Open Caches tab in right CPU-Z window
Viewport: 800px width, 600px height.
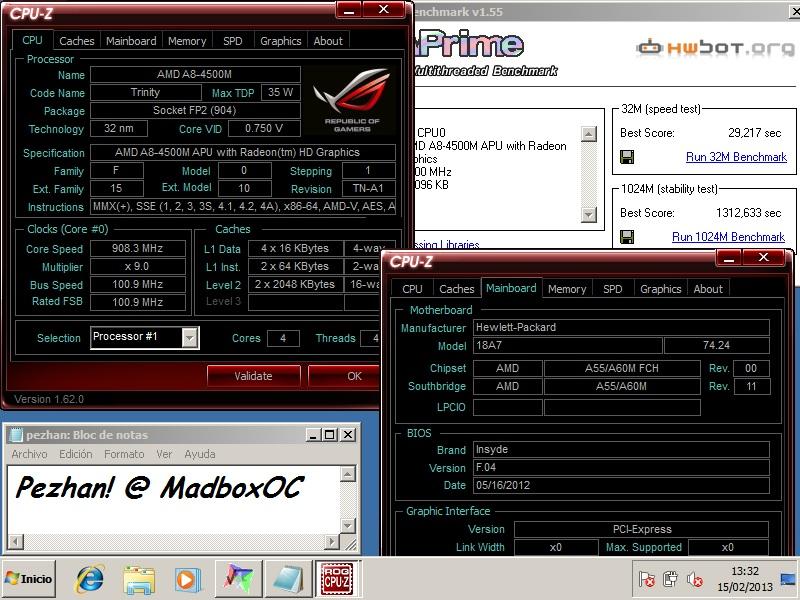click(457, 289)
